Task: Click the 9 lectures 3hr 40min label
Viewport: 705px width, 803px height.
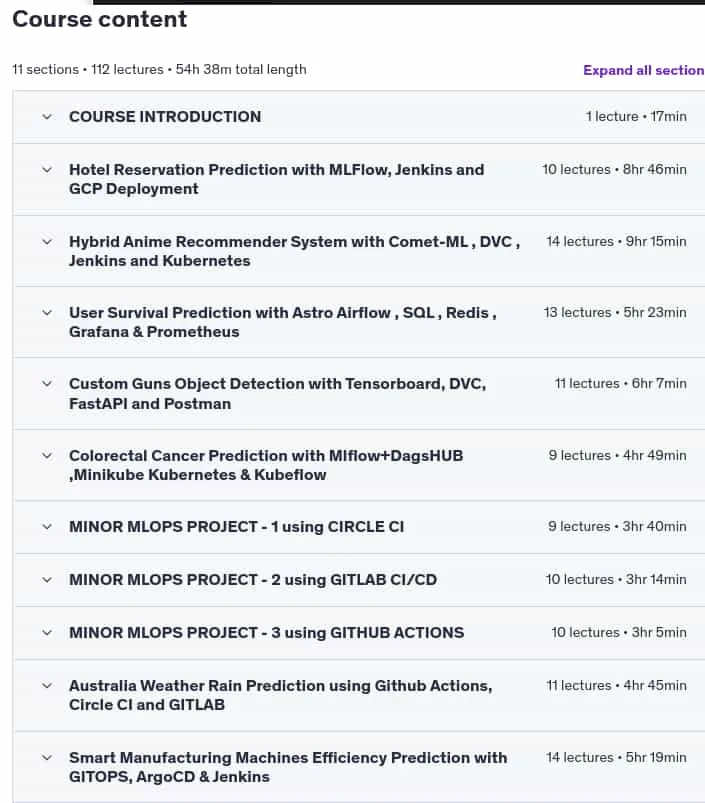Action: [x=617, y=526]
